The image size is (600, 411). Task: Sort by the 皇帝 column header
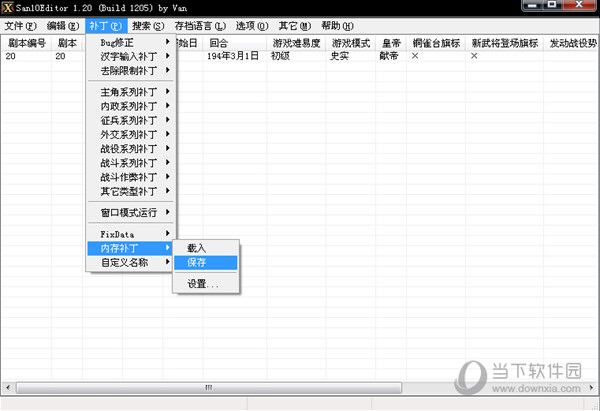391,43
